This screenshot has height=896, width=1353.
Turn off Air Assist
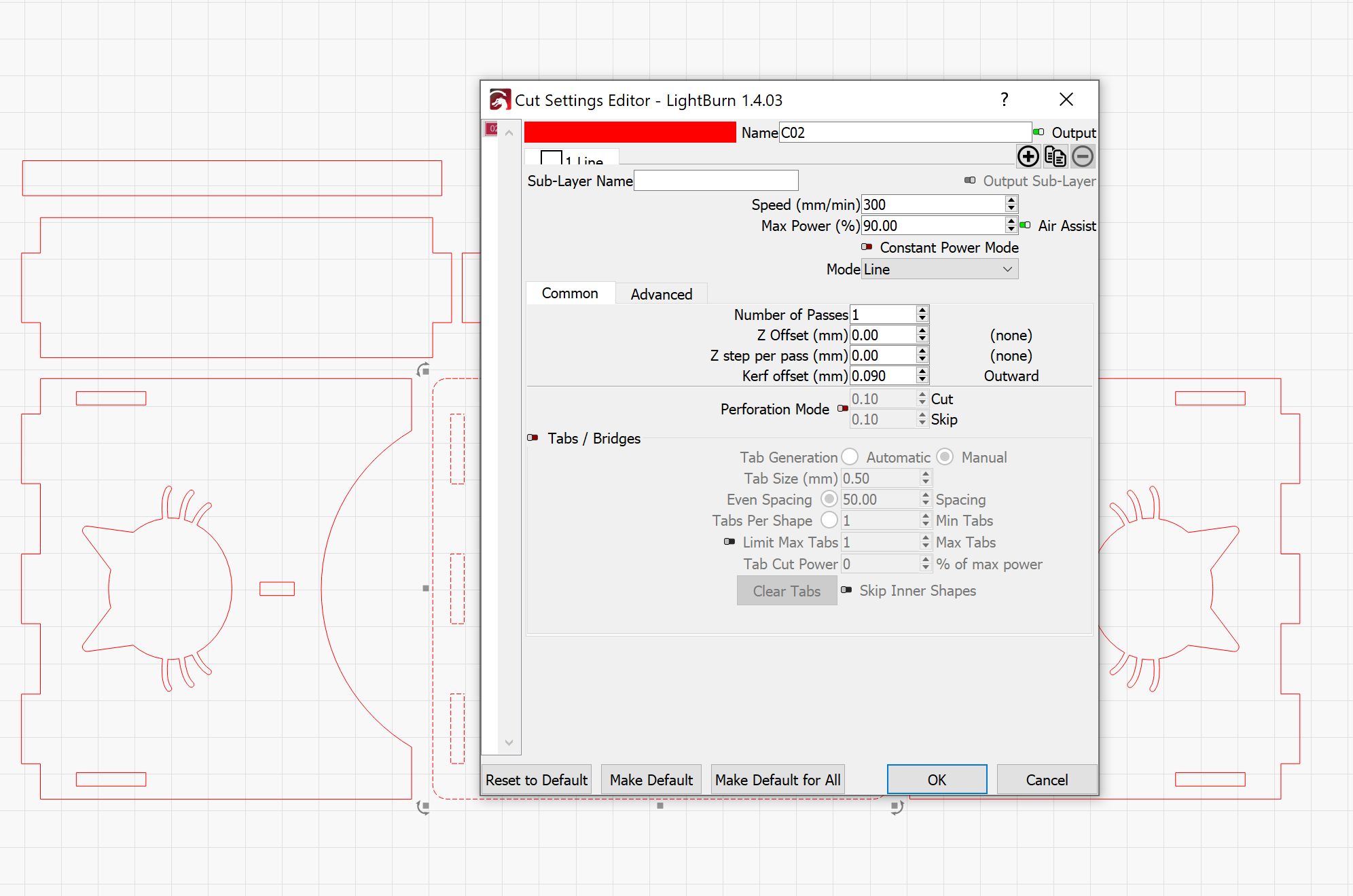tap(1024, 226)
